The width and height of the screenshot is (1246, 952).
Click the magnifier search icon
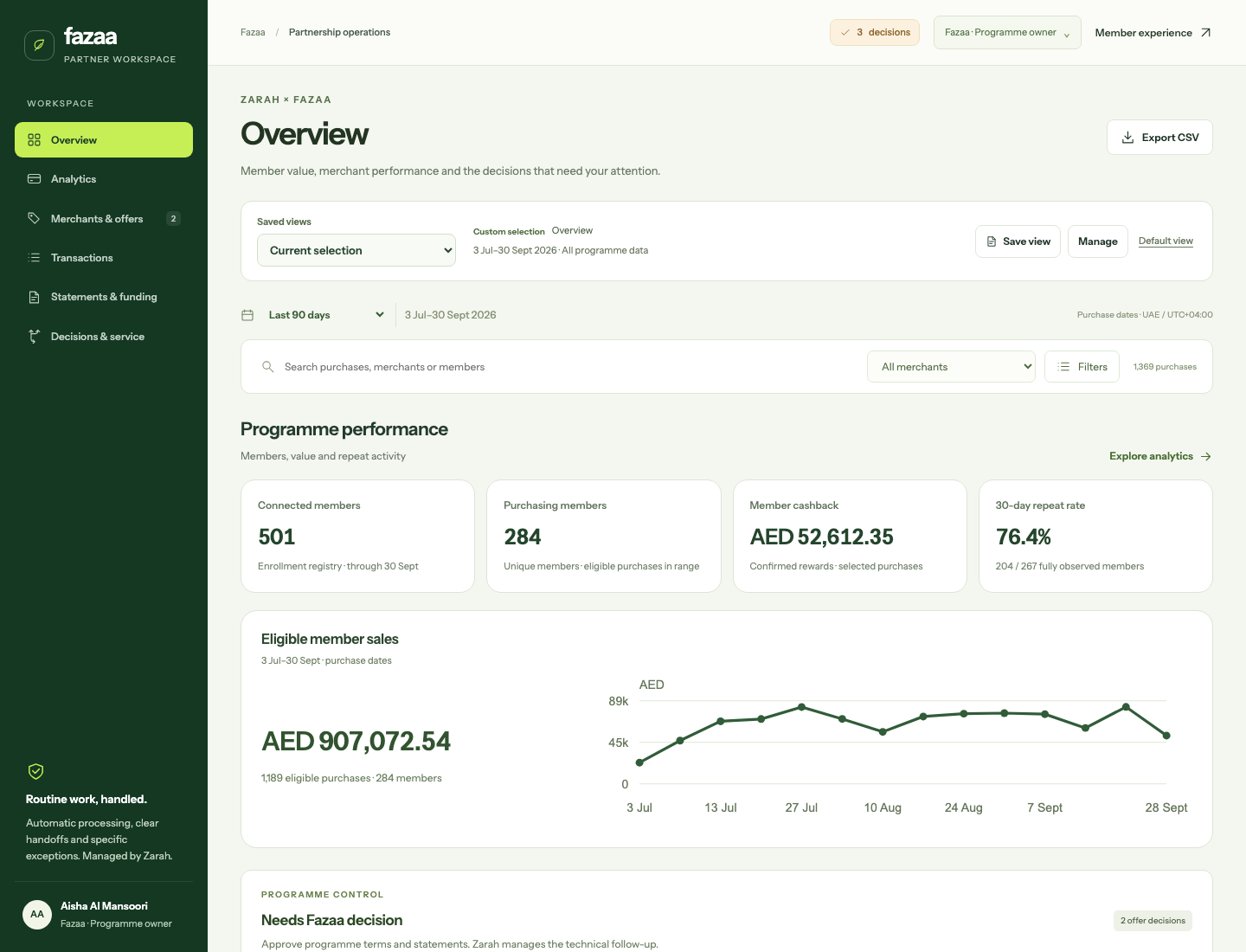point(268,367)
